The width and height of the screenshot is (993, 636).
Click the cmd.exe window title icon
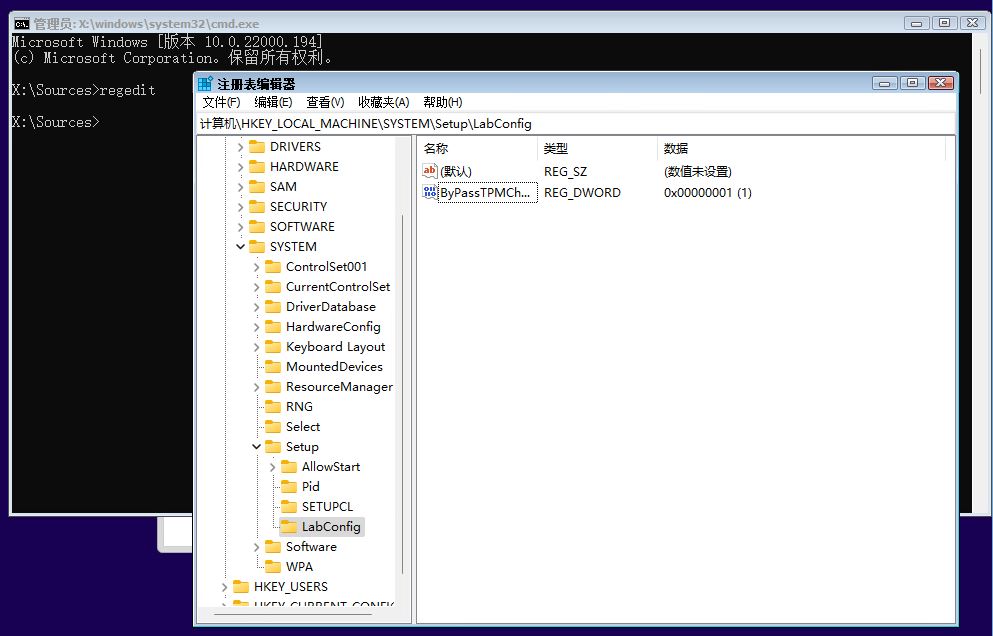22,23
